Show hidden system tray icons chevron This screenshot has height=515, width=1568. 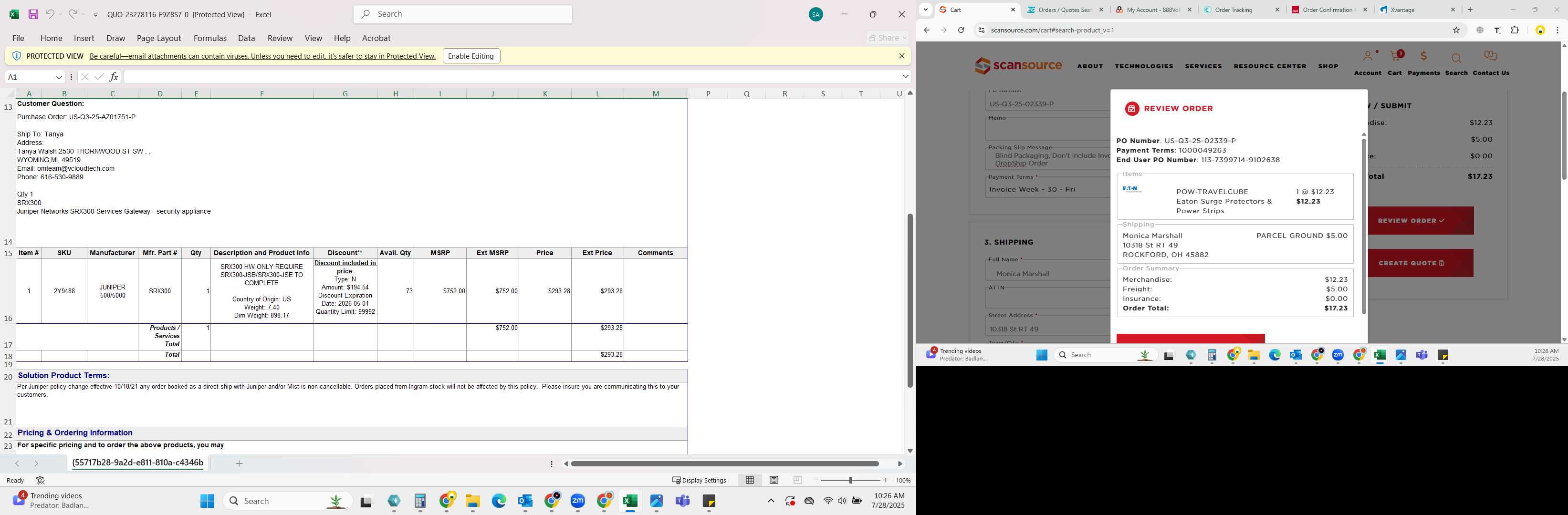pos(771,501)
